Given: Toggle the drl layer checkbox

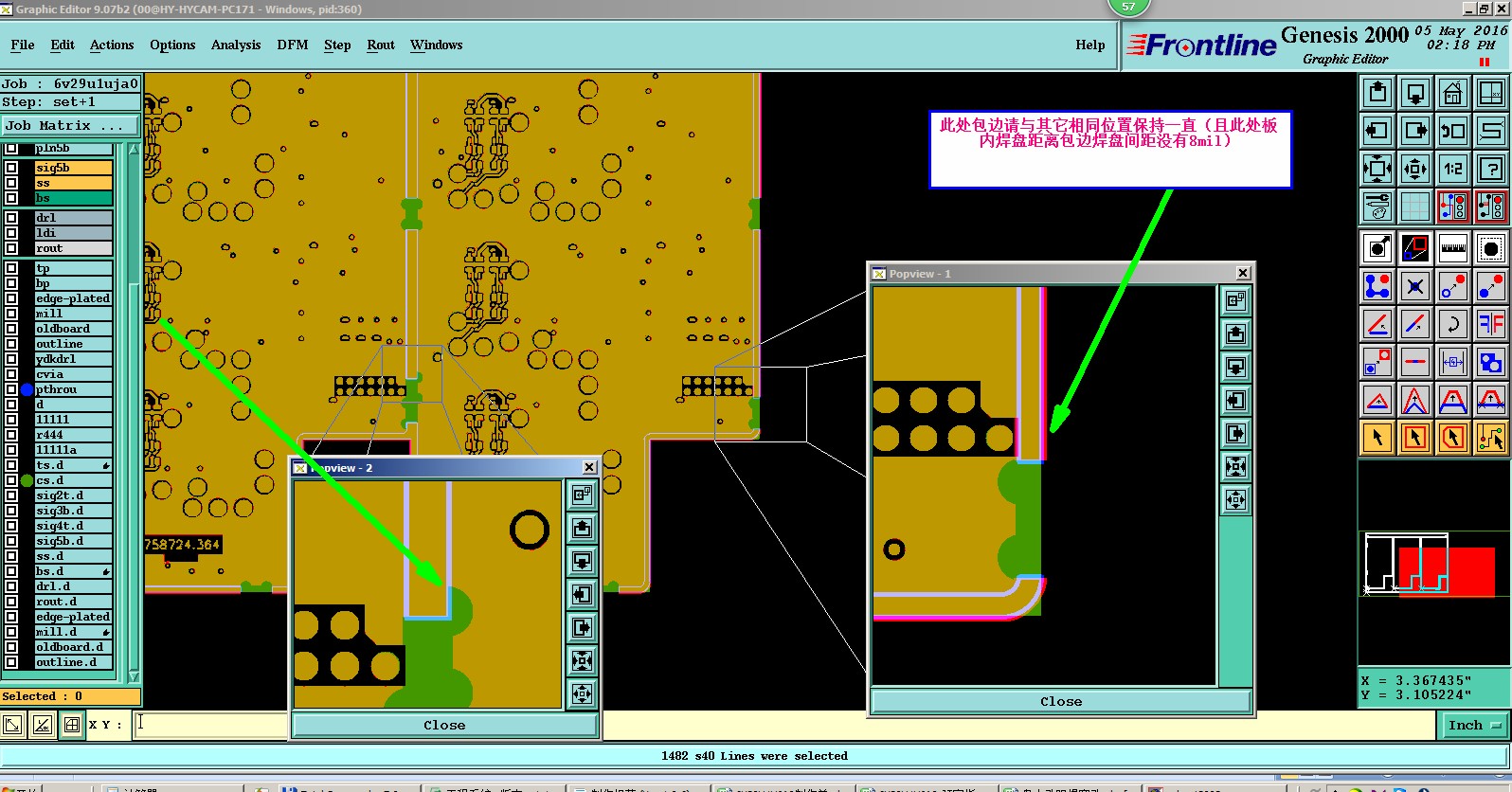Looking at the screenshot, I should pos(11,218).
